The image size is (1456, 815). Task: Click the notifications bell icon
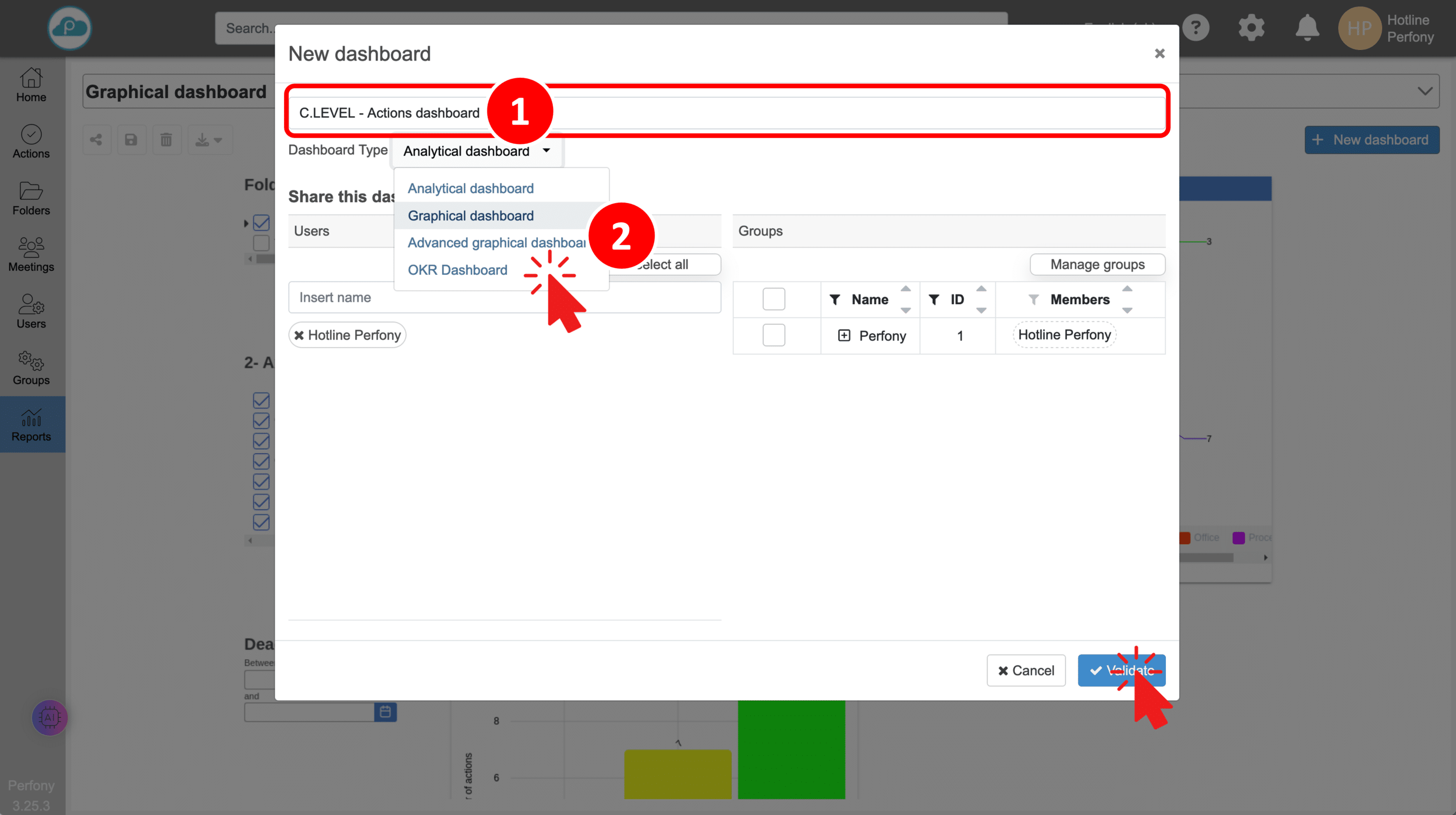(1307, 28)
